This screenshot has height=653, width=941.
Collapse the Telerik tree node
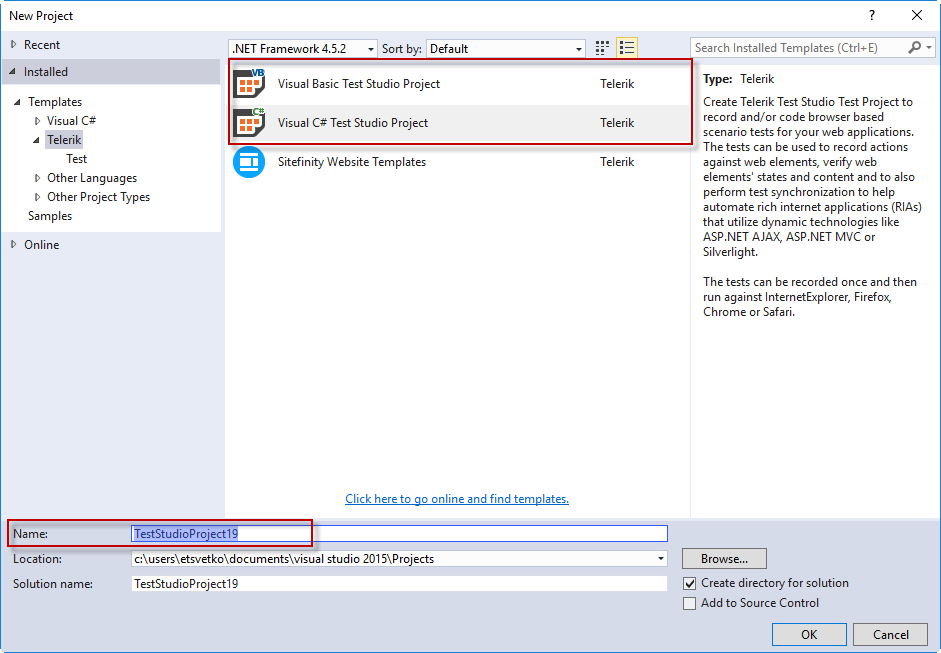click(x=37, y=140)
